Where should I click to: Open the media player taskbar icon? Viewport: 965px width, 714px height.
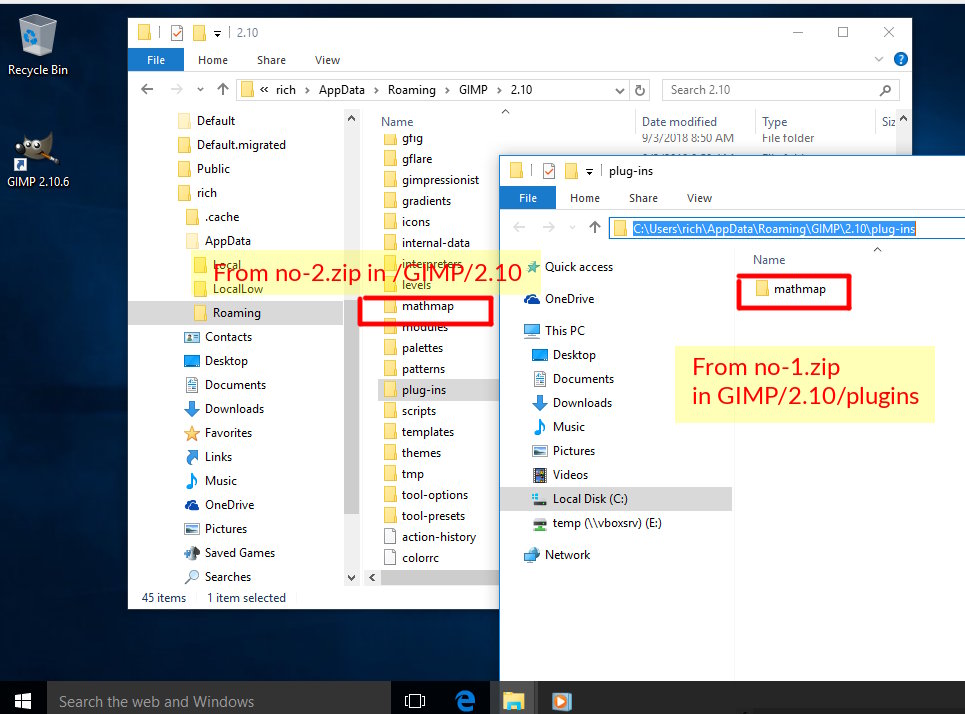561,700
